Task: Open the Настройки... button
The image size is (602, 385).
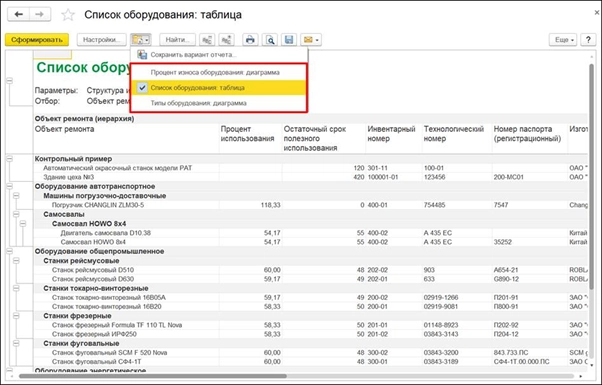Action: coord(102,40)
